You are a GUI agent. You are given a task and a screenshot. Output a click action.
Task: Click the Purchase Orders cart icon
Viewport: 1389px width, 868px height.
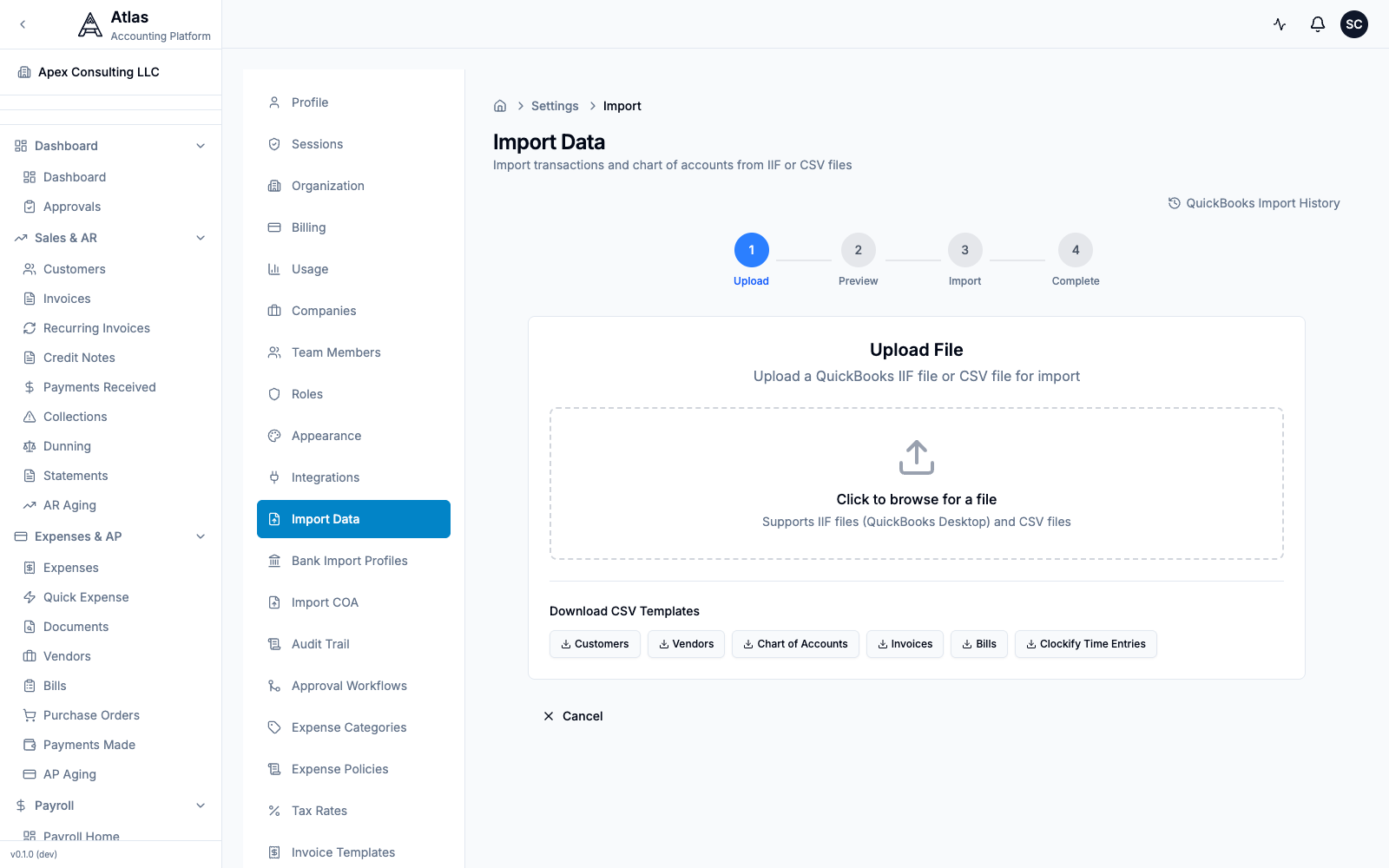30,715
